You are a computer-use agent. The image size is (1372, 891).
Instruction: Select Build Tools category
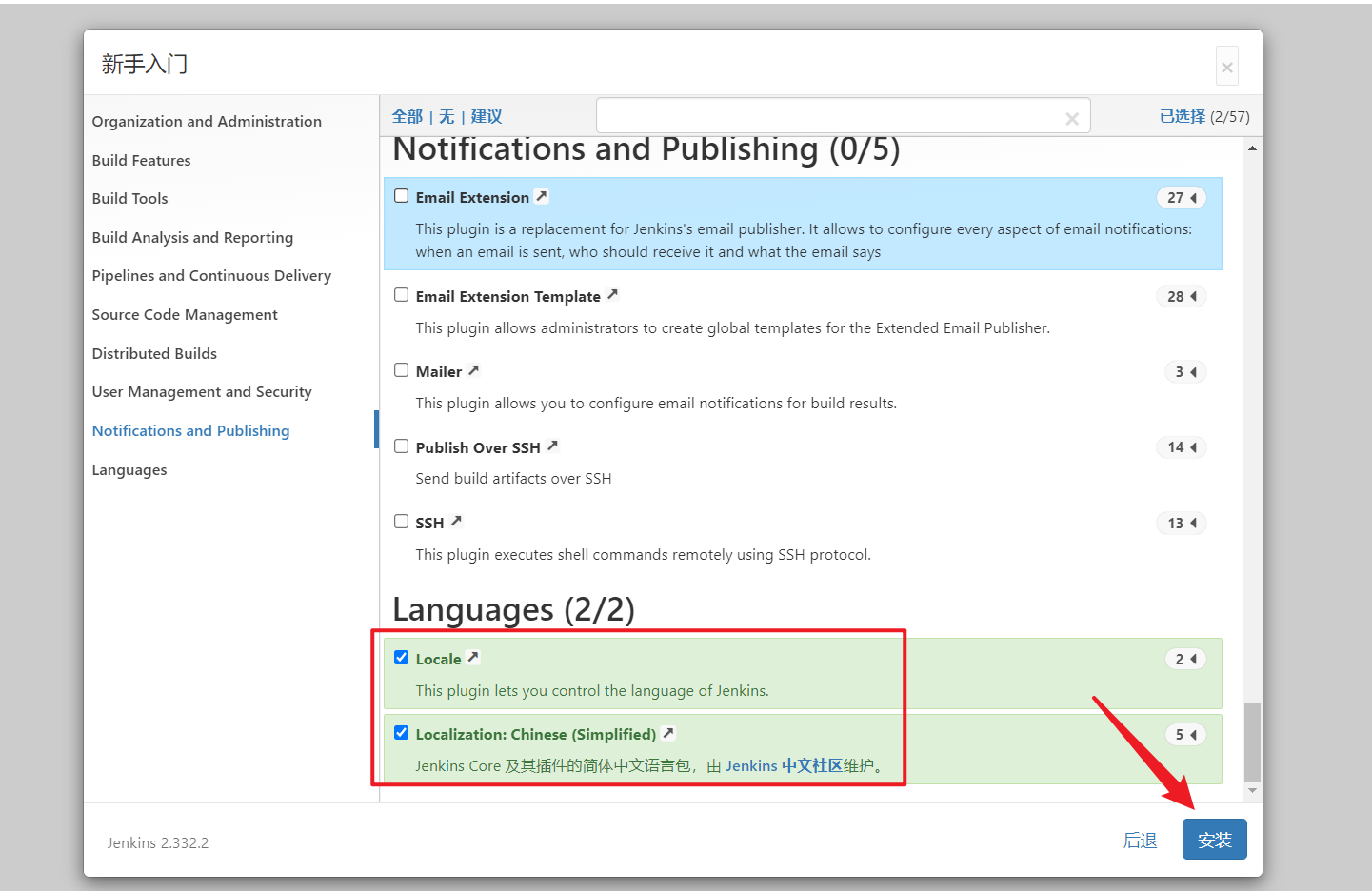click(x=129, y=198)
